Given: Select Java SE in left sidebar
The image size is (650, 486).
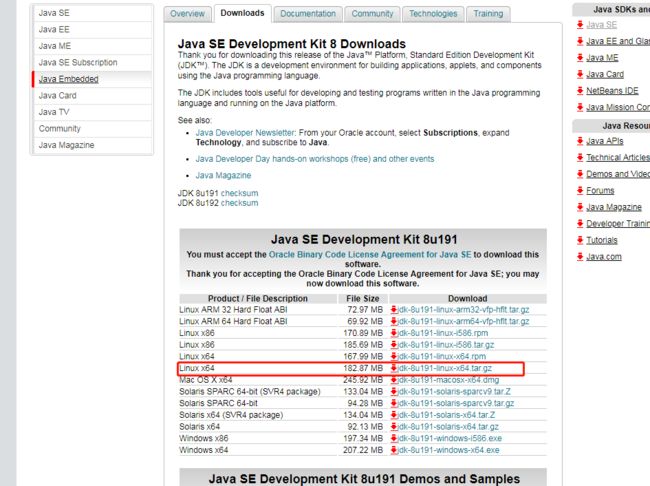Looking at the screenshot, I should pyautogui.click(x=92, y=13).
